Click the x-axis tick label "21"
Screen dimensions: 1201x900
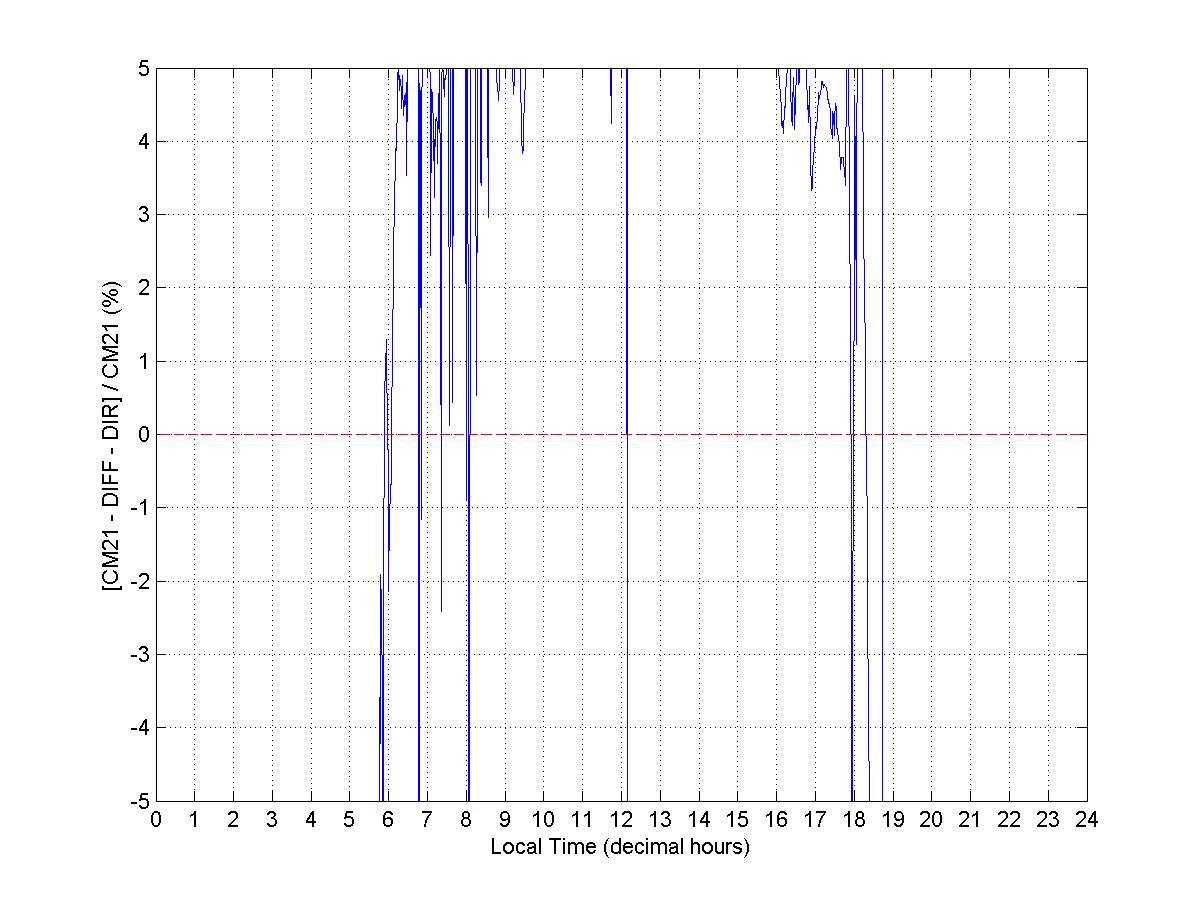[x=970, y=819]
